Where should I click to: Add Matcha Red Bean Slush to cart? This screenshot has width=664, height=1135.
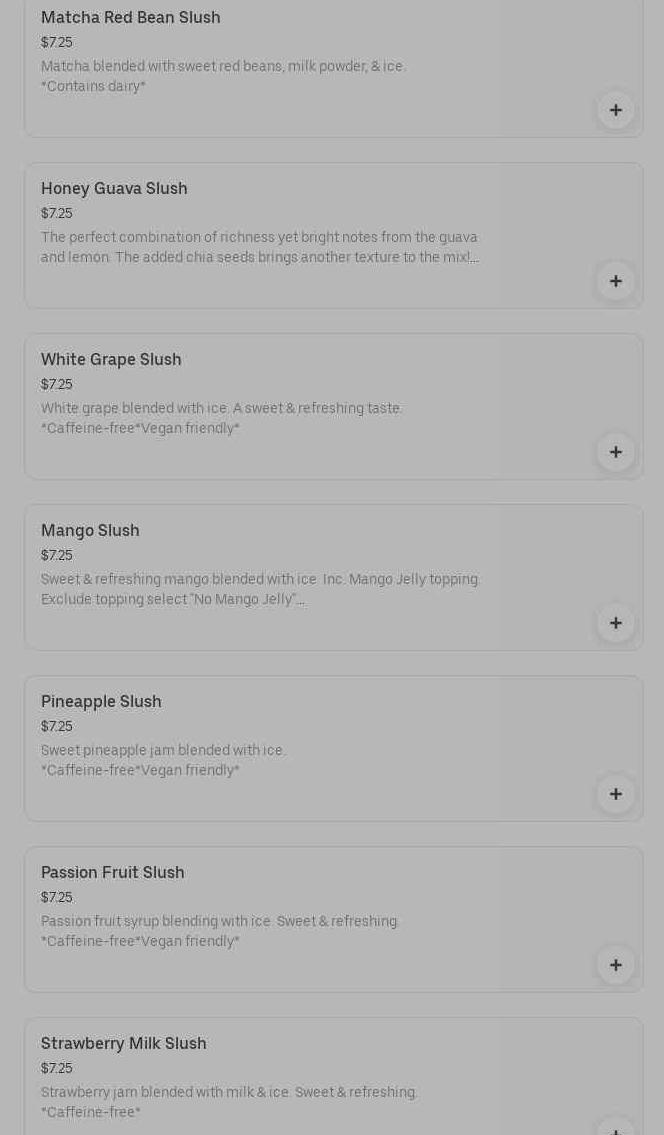click(615, 110)
